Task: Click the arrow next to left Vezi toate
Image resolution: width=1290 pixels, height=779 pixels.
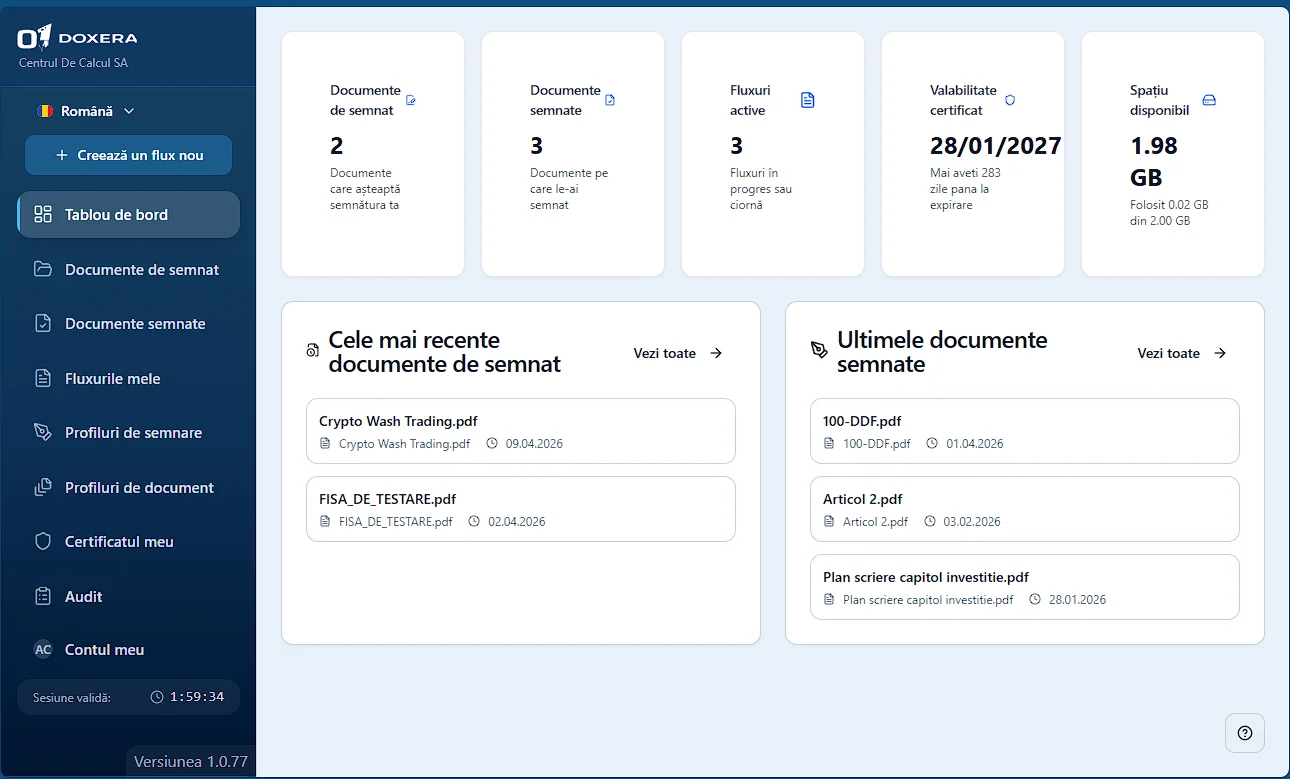Action: point(716,353)
